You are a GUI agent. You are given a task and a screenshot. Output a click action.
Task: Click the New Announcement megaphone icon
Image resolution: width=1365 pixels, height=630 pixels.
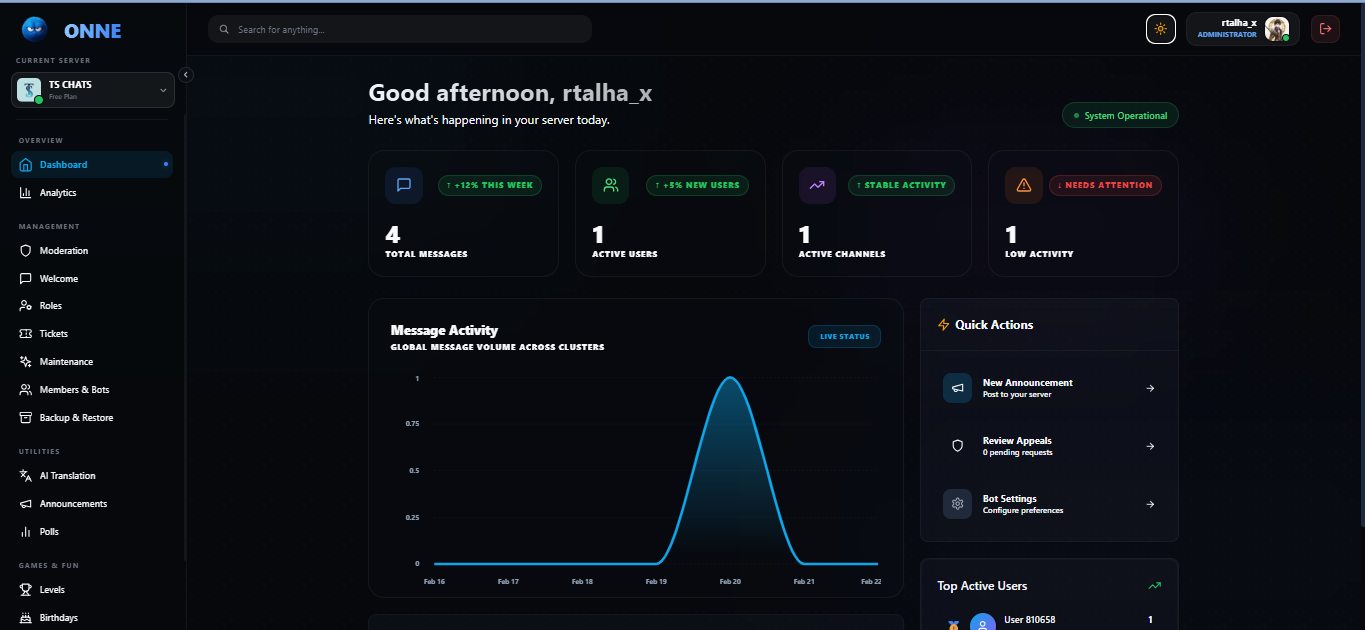(x=957, y=388)
